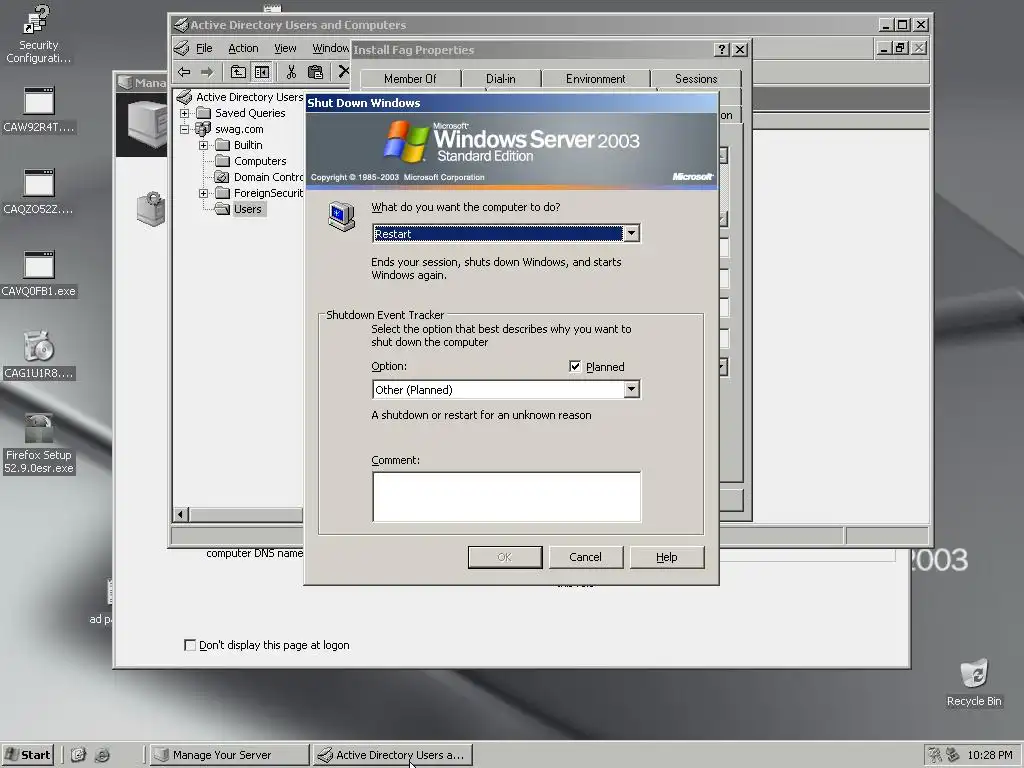Screen dimensions: 1024x768
Task: Click the Internet Explorer quick launch icon
Action: pyautogui.click(x=103, y=755)
